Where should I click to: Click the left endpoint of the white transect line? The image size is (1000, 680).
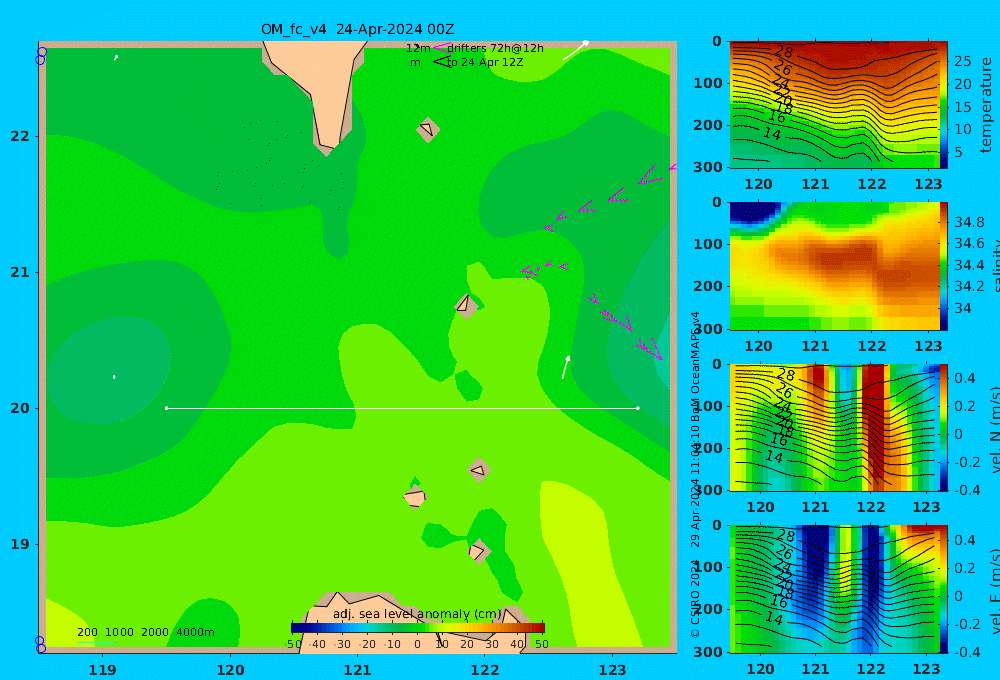pyautogui.click(x=166, y=408)
